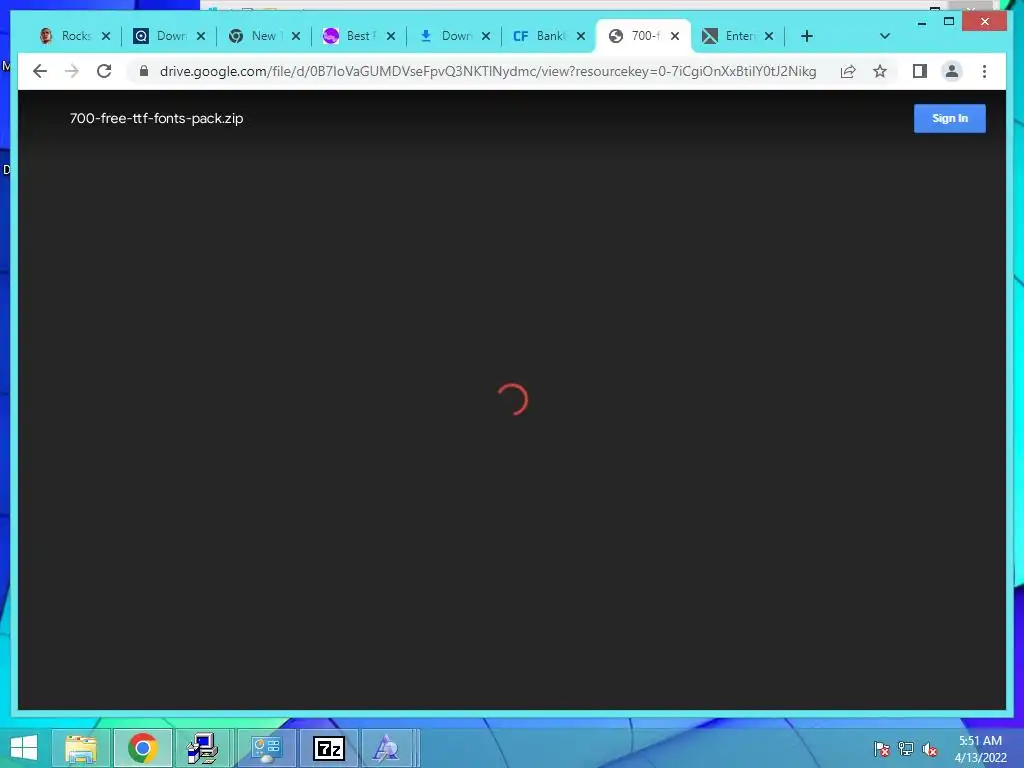
Task: Click the address bar URL
Action: point(488,71)
